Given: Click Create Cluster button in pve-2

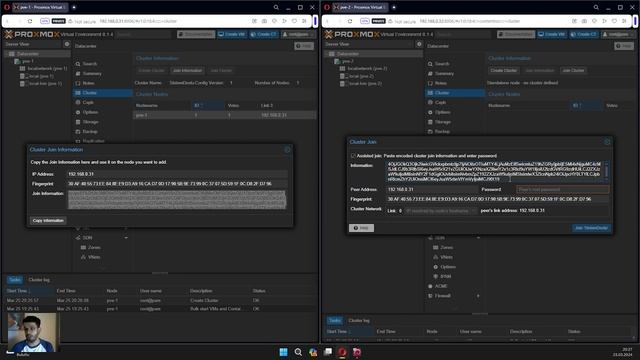Looking at the screenshot, I should (503, 71).
